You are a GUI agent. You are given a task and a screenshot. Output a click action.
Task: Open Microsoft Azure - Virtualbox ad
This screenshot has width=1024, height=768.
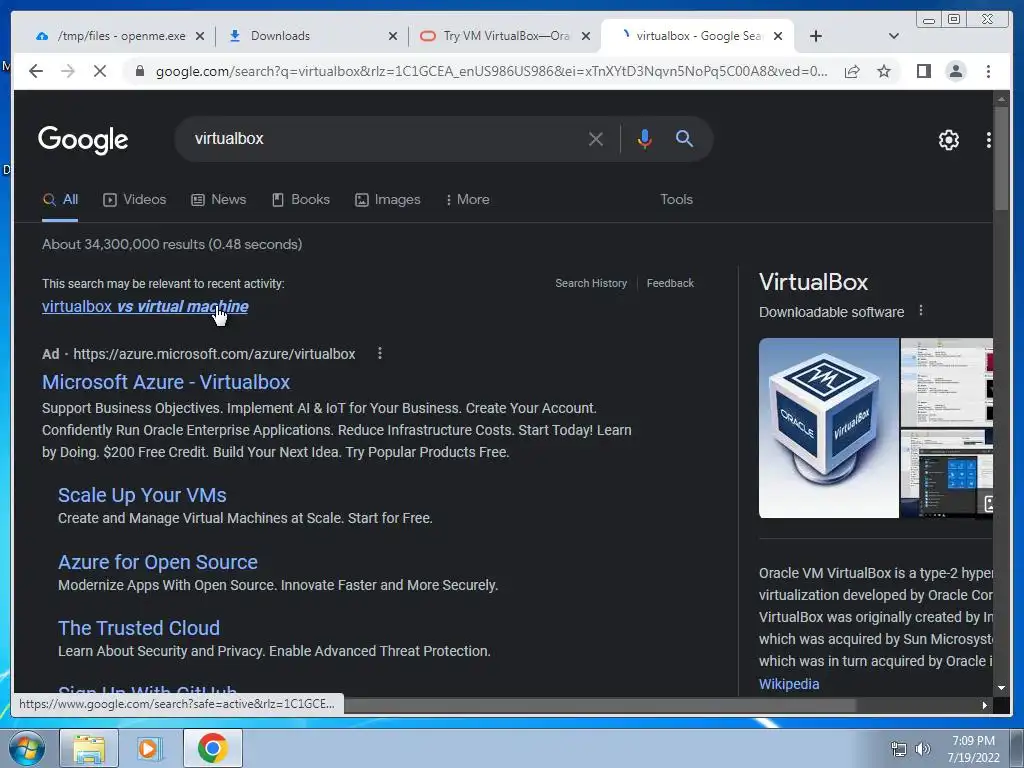click(166, 382)
